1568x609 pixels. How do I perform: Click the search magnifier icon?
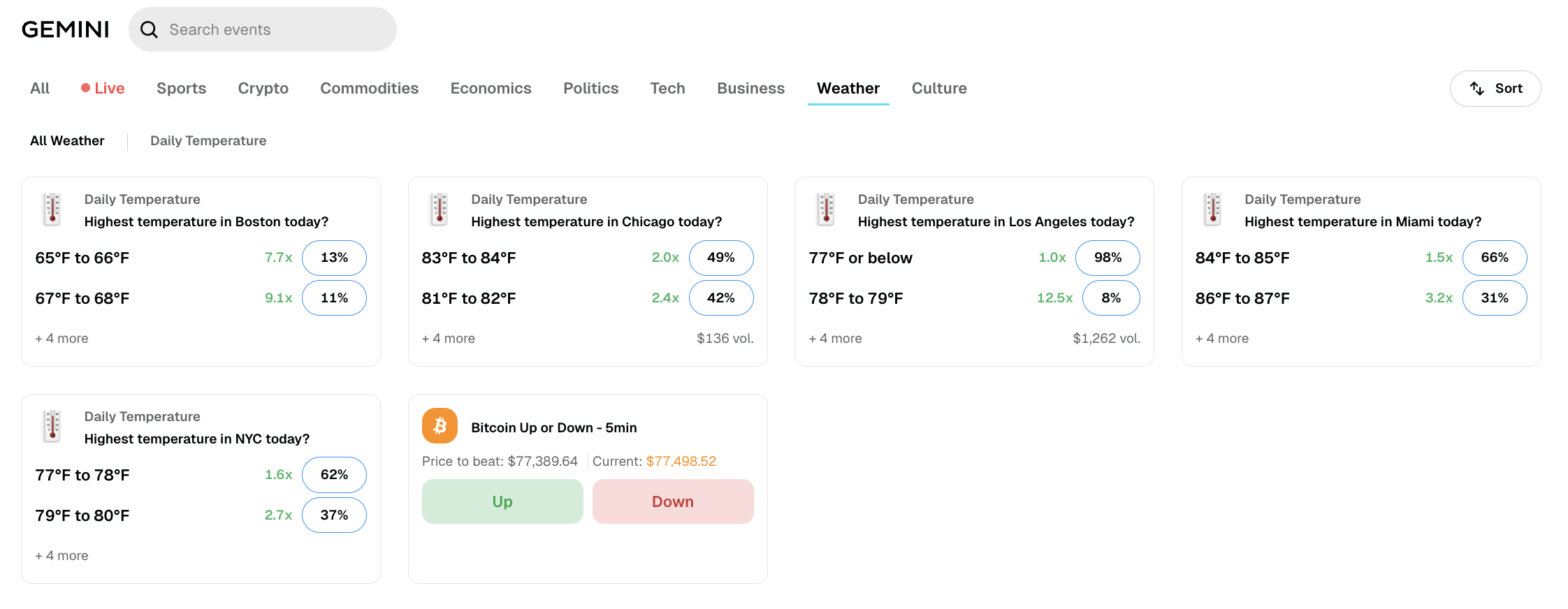pyautogui.click(x=149, y=29)
